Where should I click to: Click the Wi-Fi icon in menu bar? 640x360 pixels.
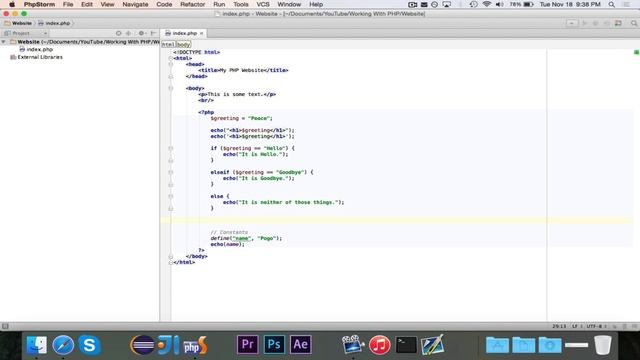pos(487,4)
